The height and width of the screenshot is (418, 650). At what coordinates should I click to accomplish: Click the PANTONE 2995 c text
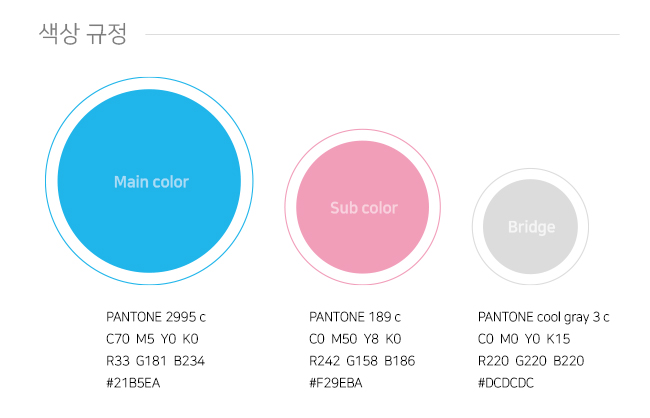(156, 317)
